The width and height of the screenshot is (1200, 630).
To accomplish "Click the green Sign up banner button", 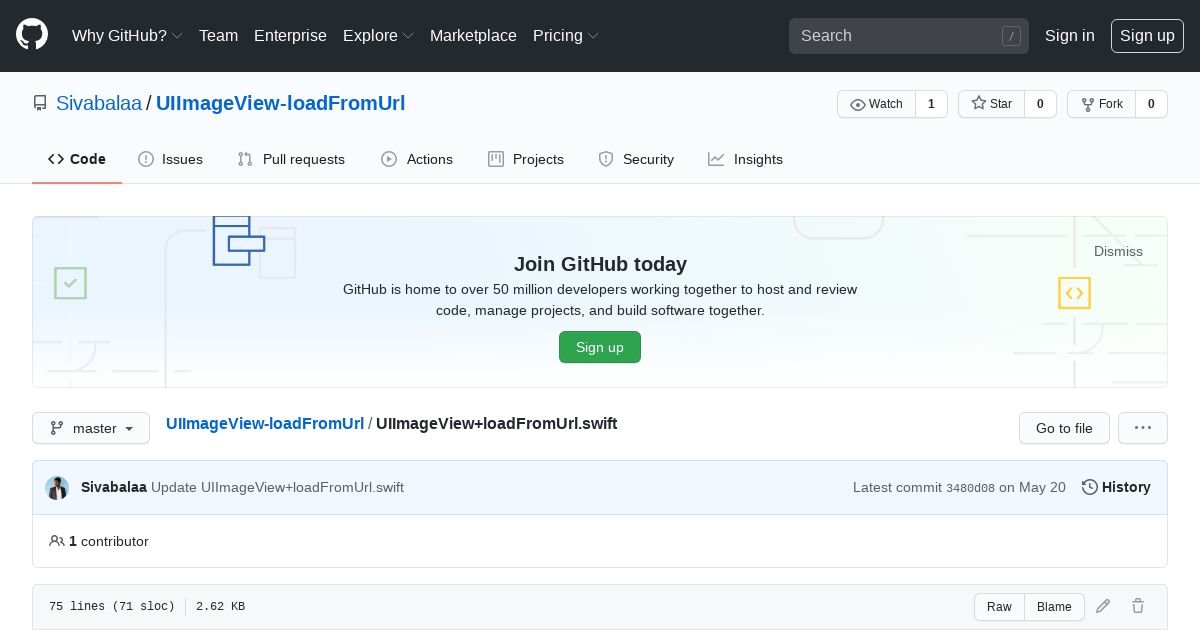I will (600, 347).
